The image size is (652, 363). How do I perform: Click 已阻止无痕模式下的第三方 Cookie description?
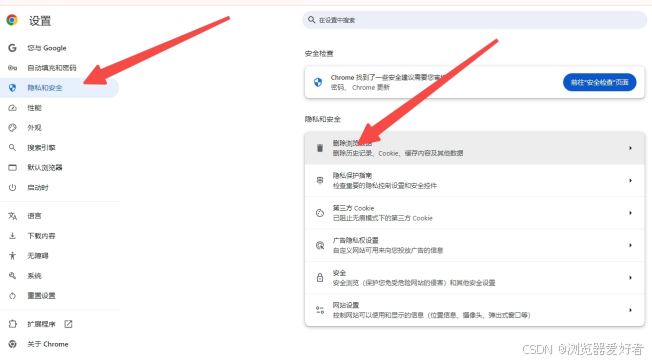click(x=383, y=218)
